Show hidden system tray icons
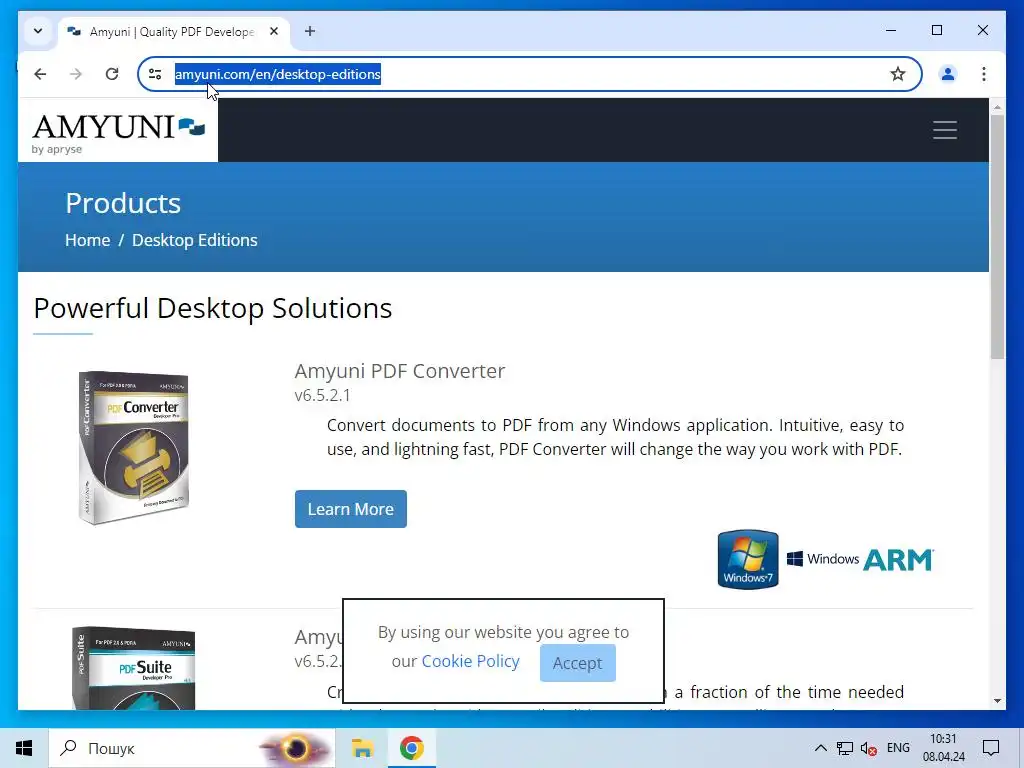This screenshot has height=768, width=1024. click(x=821, y=748)
